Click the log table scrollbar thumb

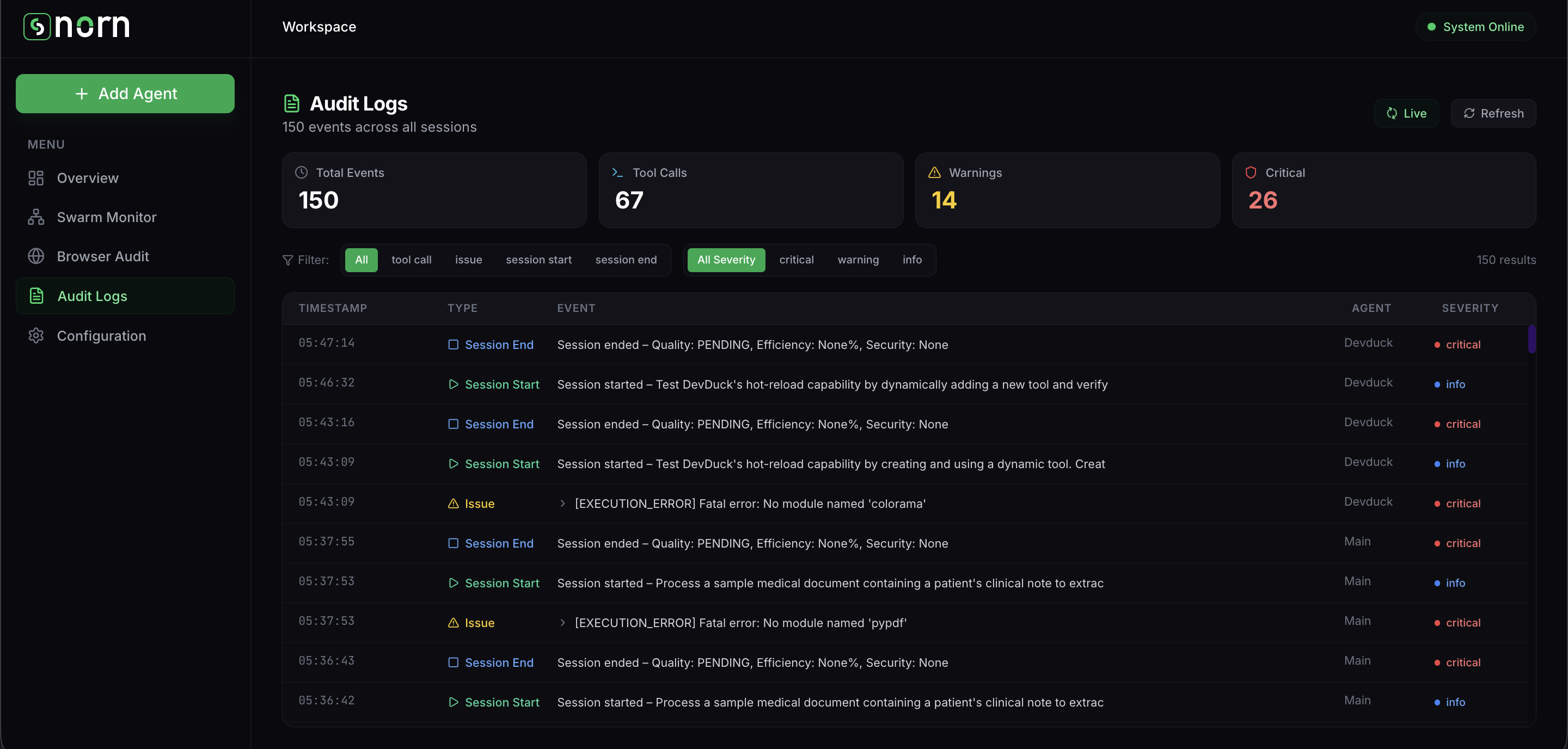tap(1531, 339)
